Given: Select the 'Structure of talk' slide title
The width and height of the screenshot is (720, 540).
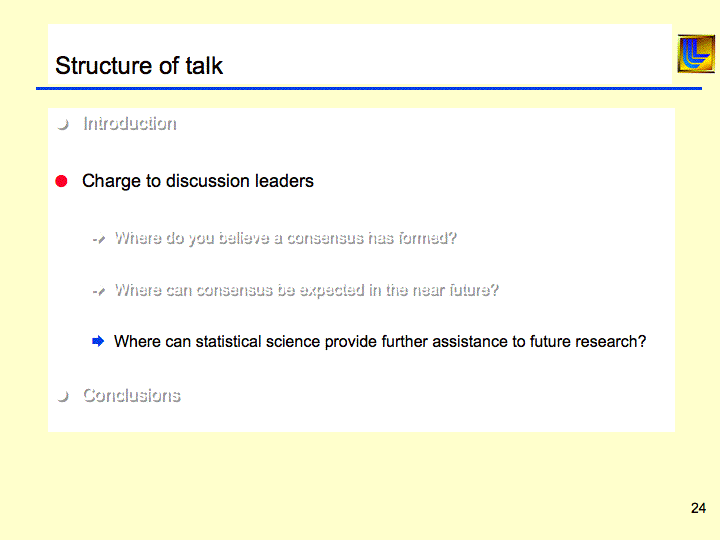Looking at the screenshot, I should [x=139, y=66].
